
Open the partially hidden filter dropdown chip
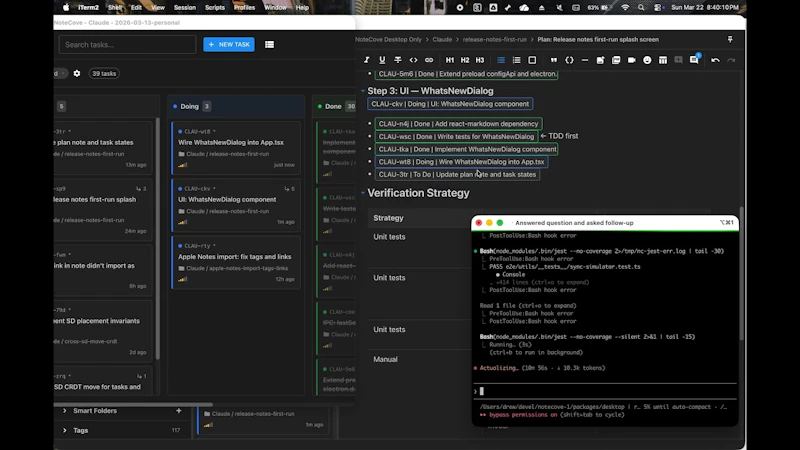pyautogui.click(x=60, y=73)
